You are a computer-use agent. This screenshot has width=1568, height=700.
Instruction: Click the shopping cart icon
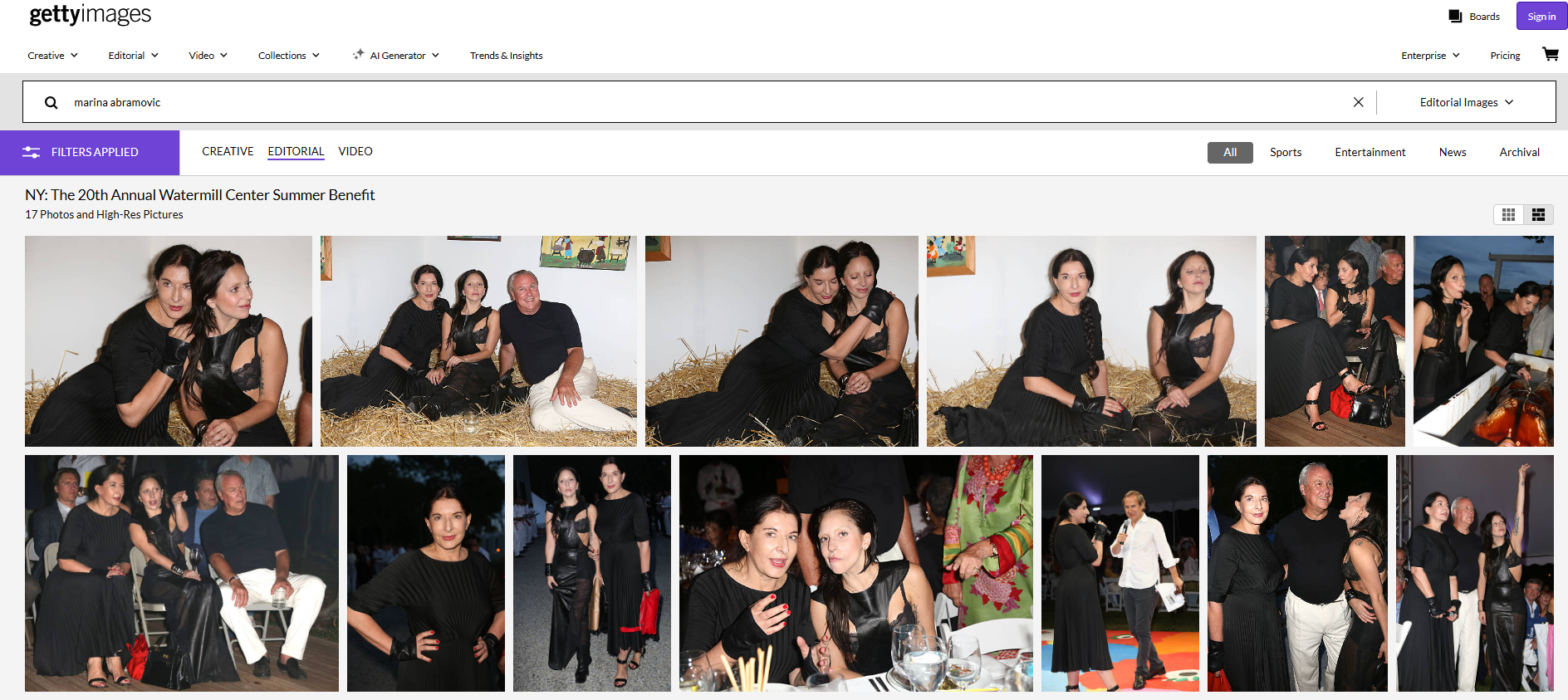[x=1550, y=55]
